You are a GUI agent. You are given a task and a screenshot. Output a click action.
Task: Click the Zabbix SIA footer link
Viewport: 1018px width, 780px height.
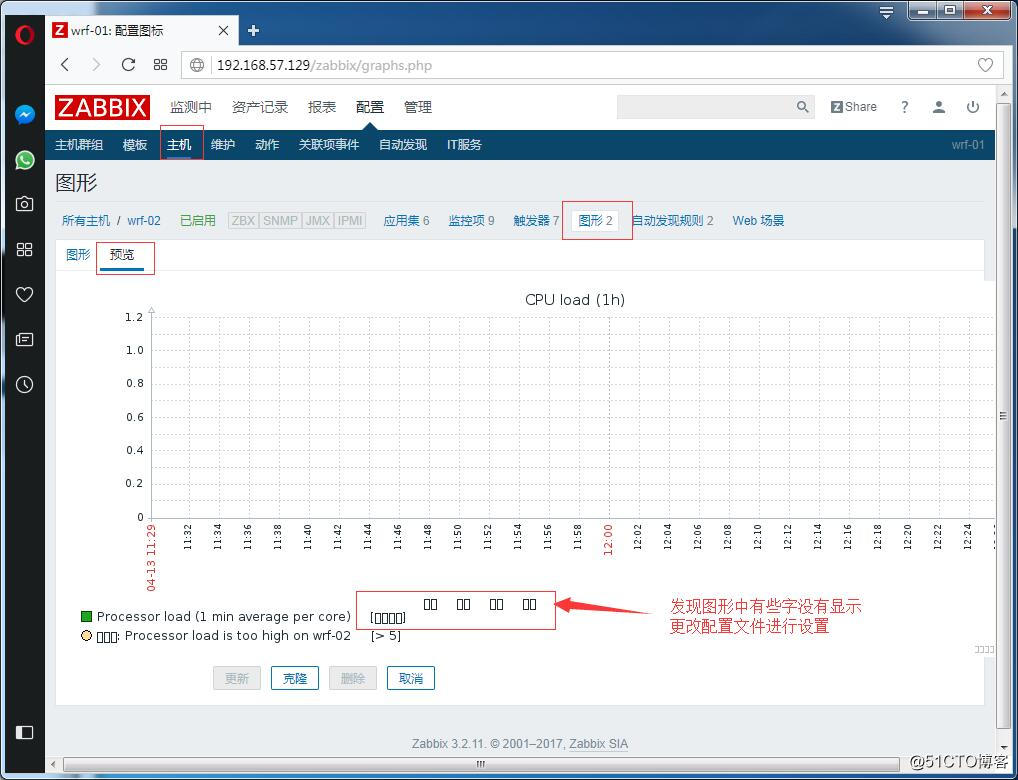point(599,744)
